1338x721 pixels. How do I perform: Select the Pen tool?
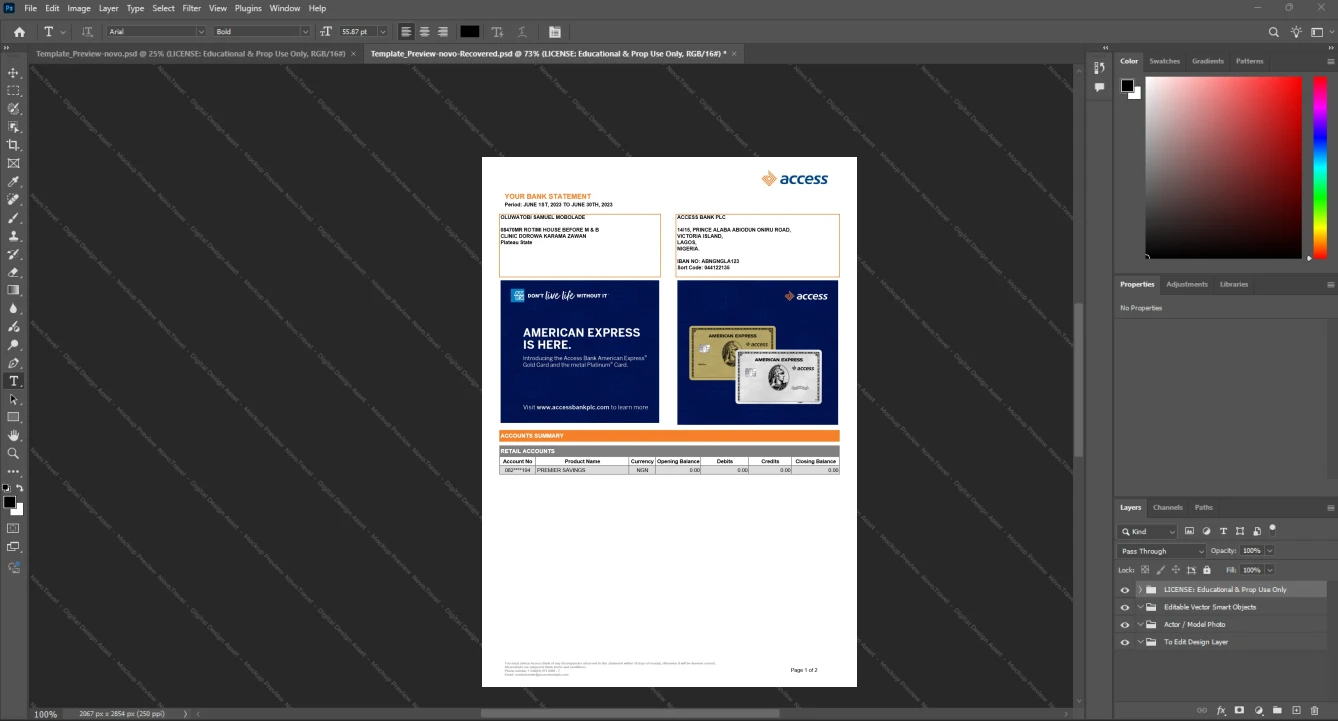13,363
